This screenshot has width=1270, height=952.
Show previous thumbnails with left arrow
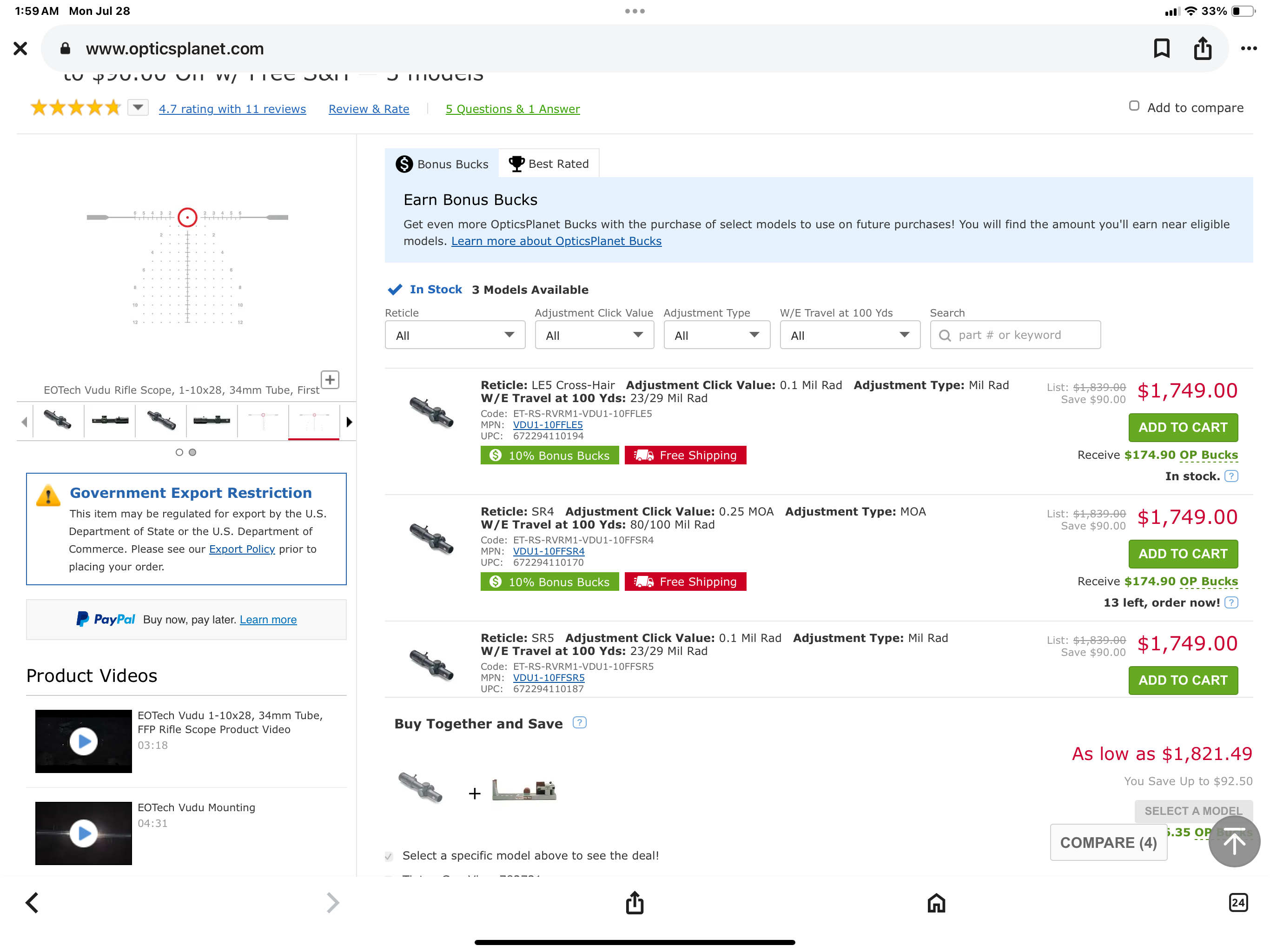tap(24, 422)
